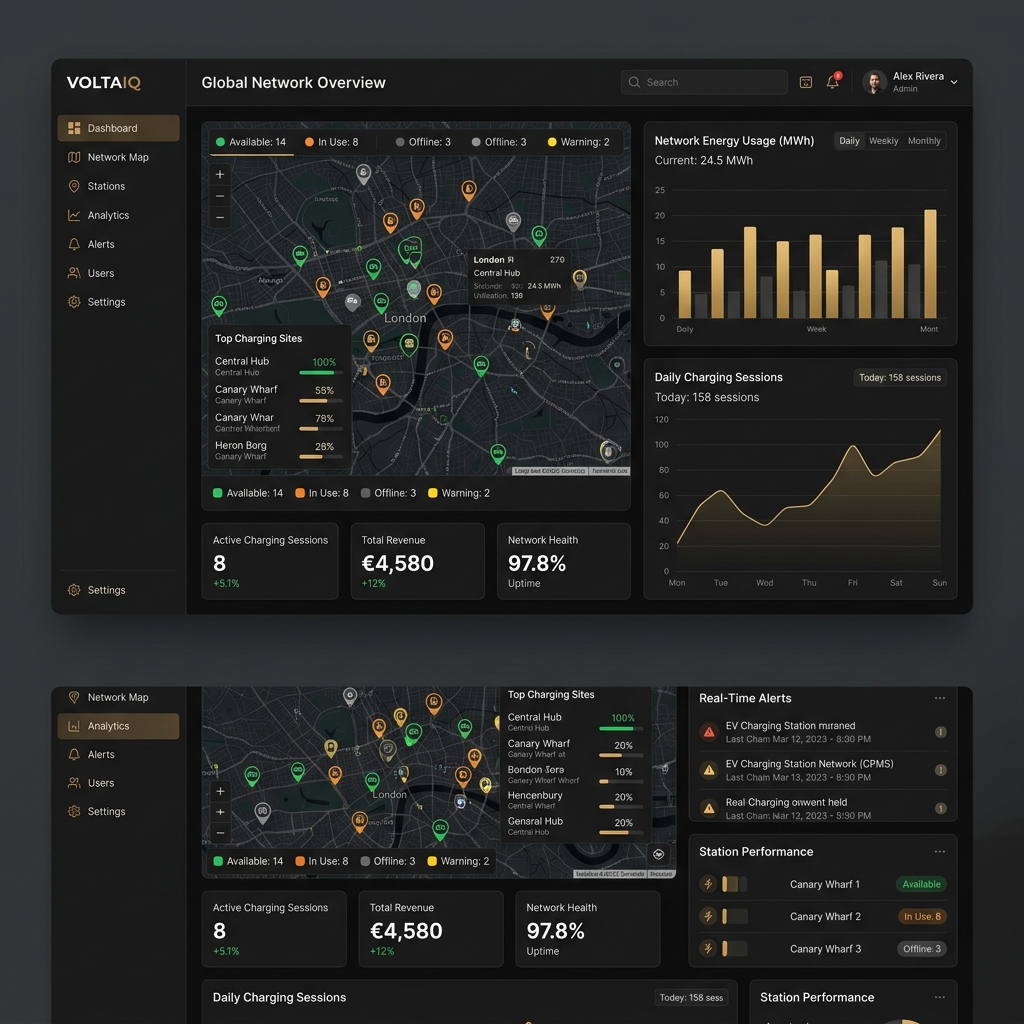Click the calendar icon beside the search box

point(806,82)
